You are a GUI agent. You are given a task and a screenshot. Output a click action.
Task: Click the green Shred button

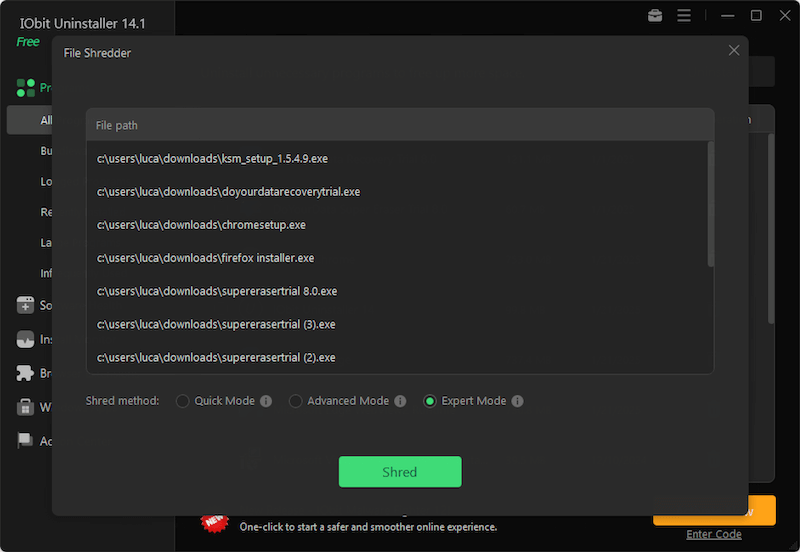(x=400, y=472)
